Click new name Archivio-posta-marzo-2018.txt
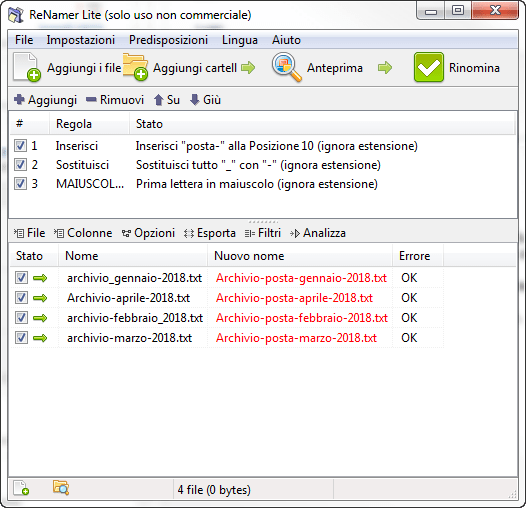Screen dimensions: 526x508 point(296,338)
